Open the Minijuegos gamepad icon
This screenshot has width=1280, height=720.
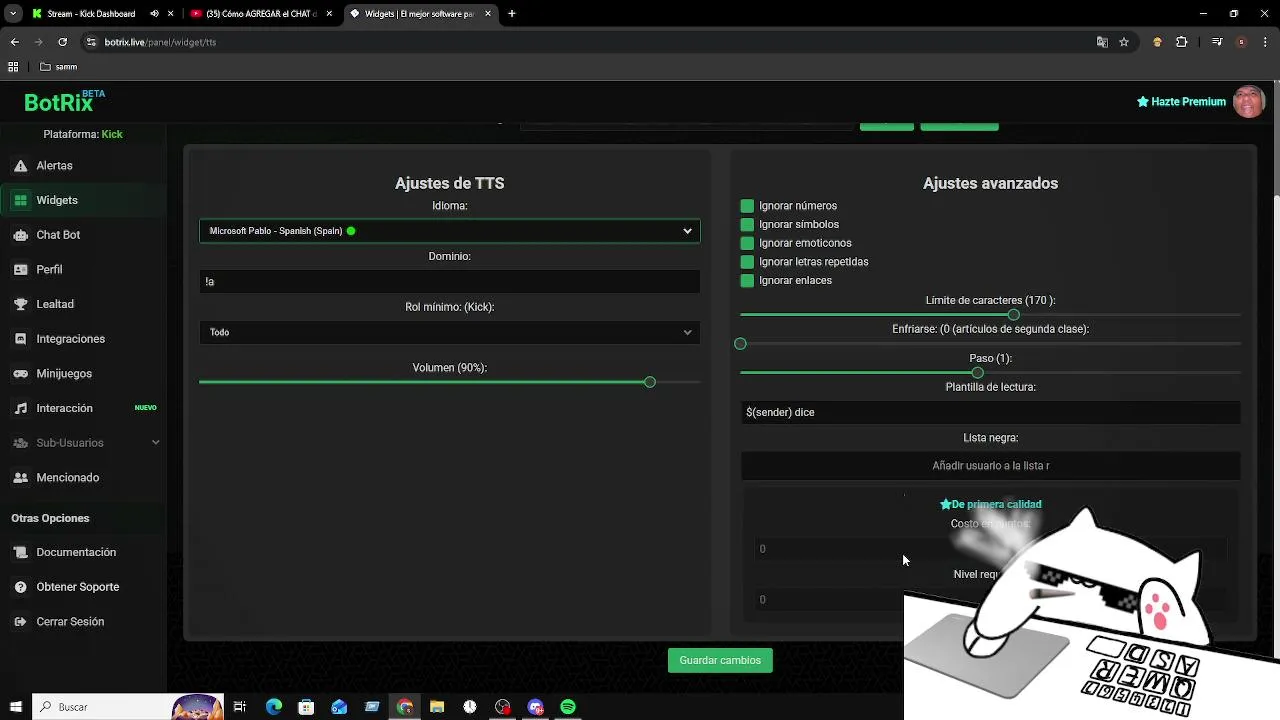point(20,374)
